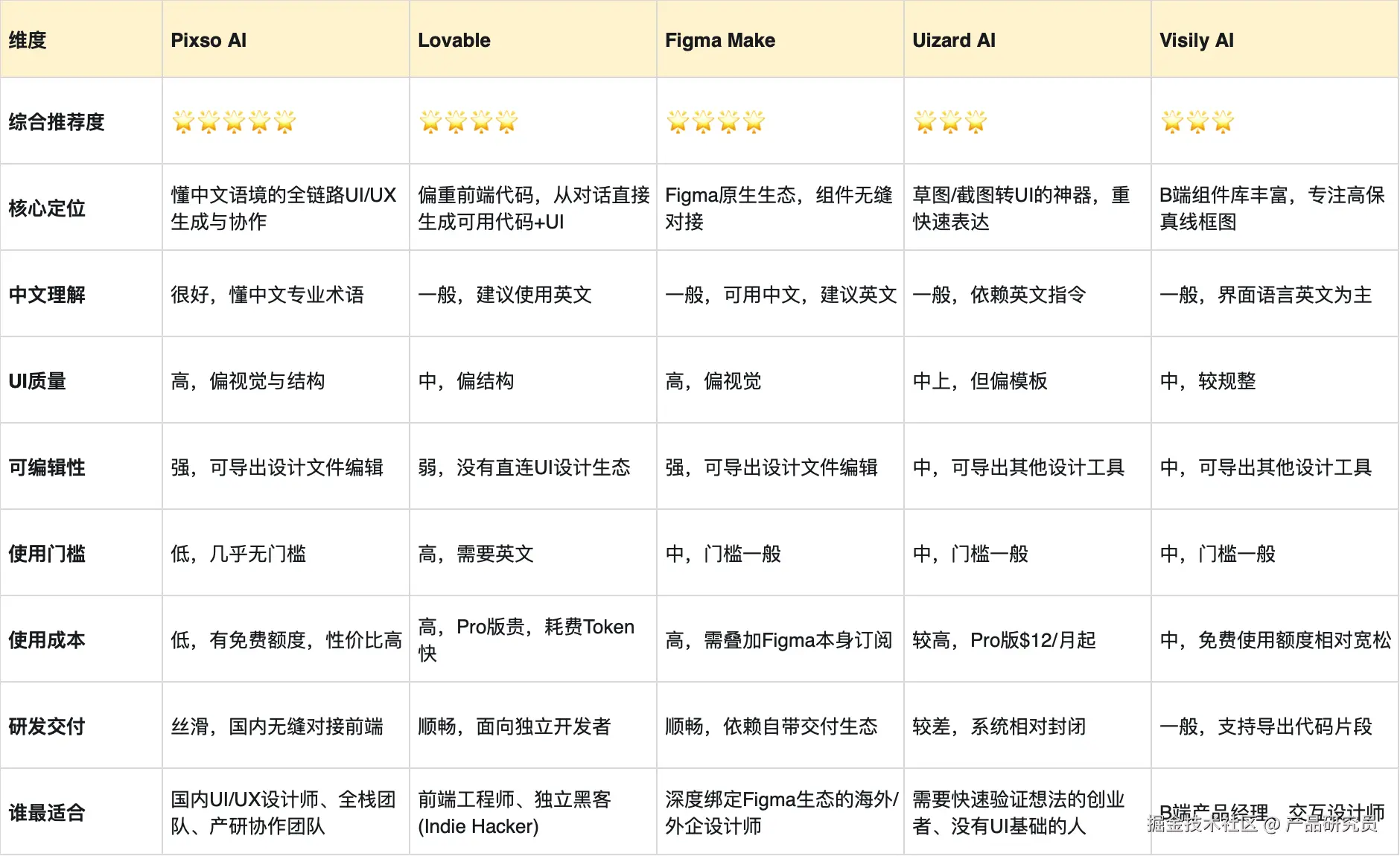Click the cell "高，偏视觉与结构"
The height and width of the screenshot is (856, 1400).
[286, 380]
